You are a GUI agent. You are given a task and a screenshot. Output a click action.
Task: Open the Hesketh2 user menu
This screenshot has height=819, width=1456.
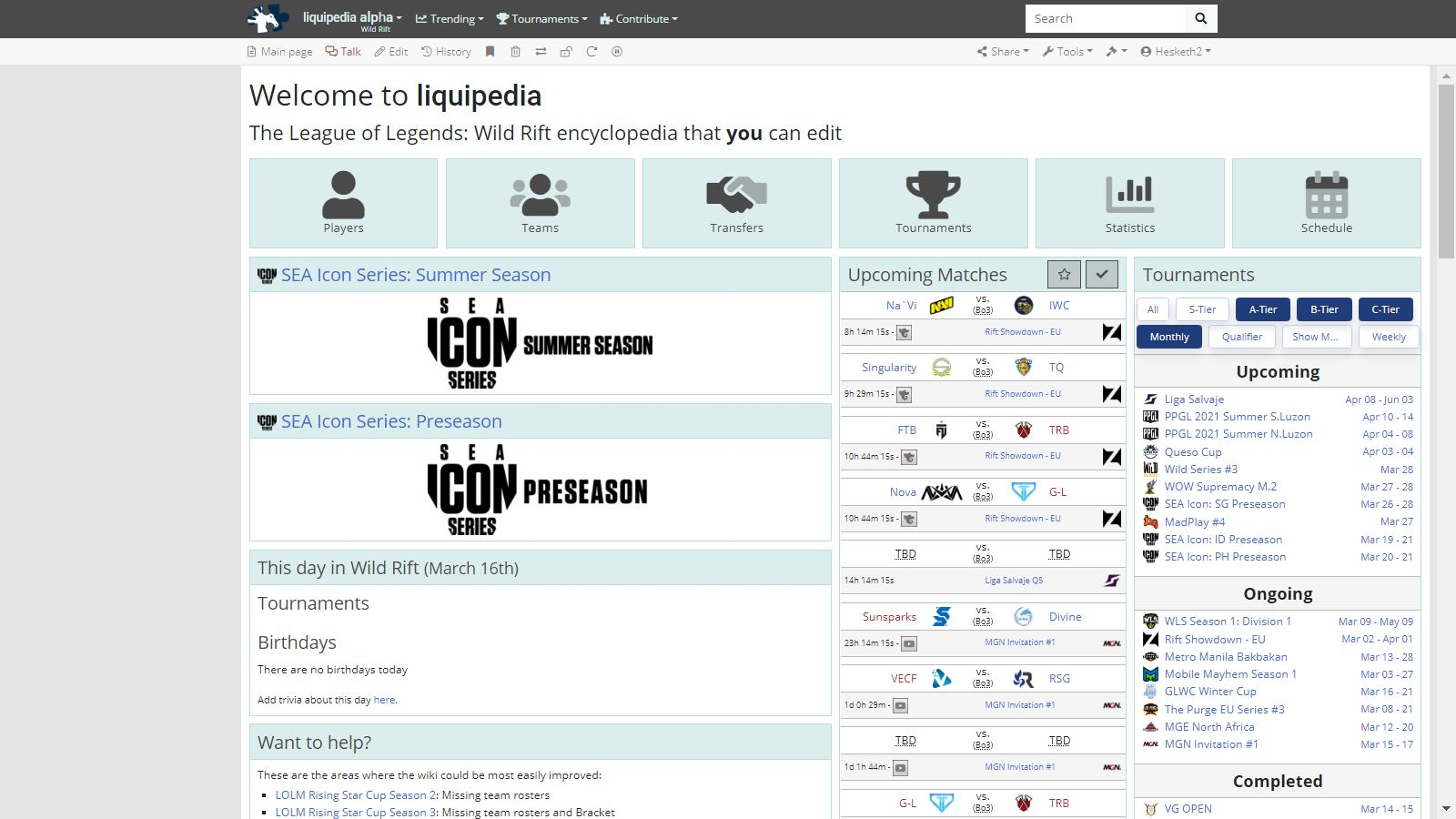point(1176,52)
